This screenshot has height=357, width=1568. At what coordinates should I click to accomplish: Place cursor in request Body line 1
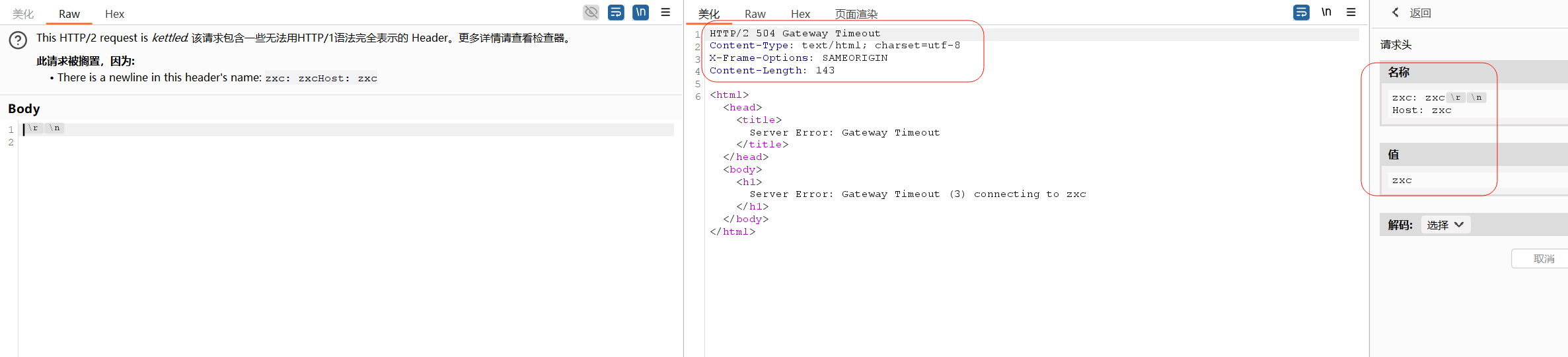[347, 129]
